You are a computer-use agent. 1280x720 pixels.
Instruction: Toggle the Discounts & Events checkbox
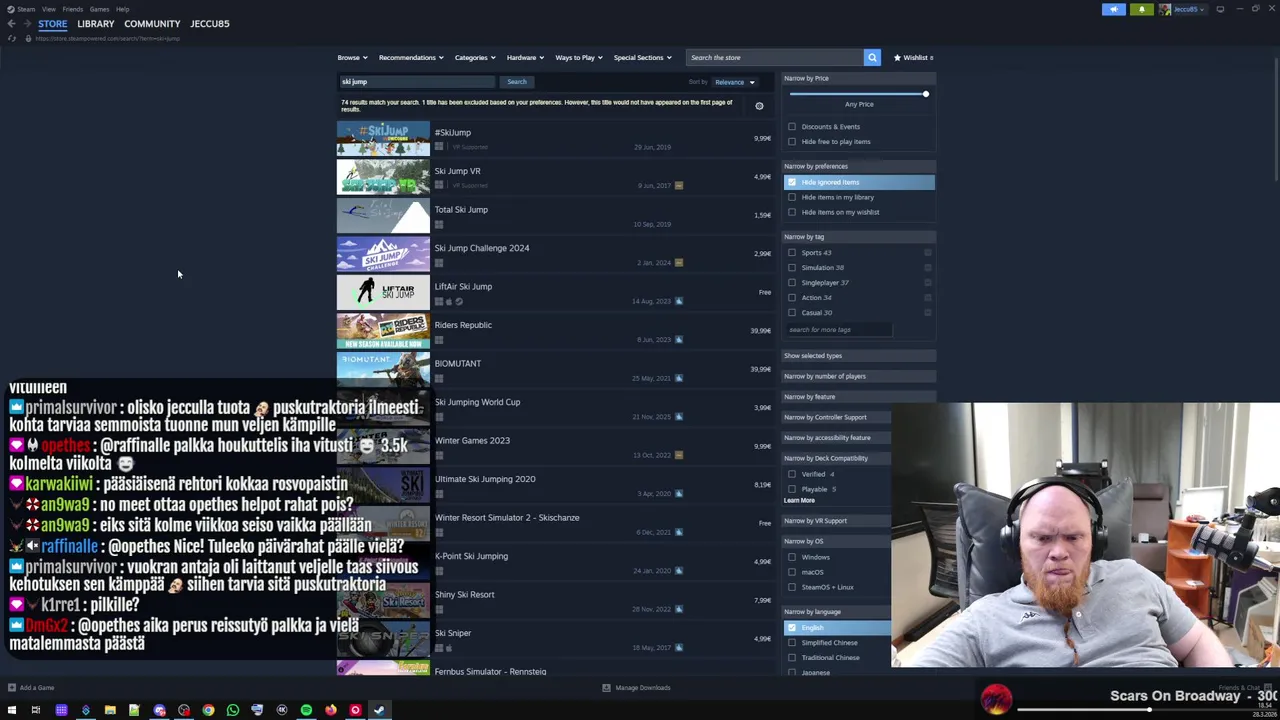click(792, 126)
